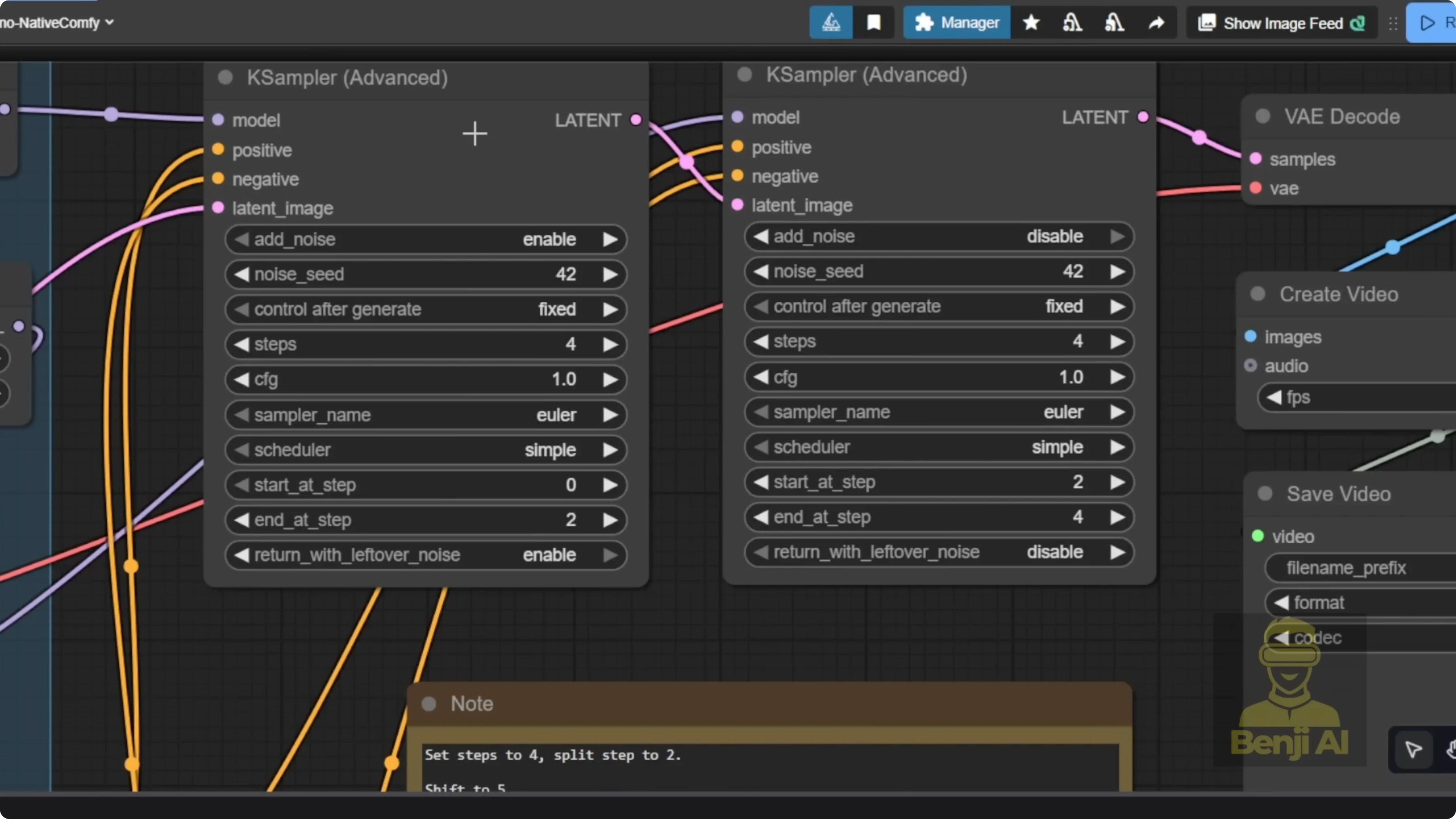Viewport: 1456px width, 819px height.
Task: Increase steps using the right stepper arrow
Action: (x=612, y=344)
